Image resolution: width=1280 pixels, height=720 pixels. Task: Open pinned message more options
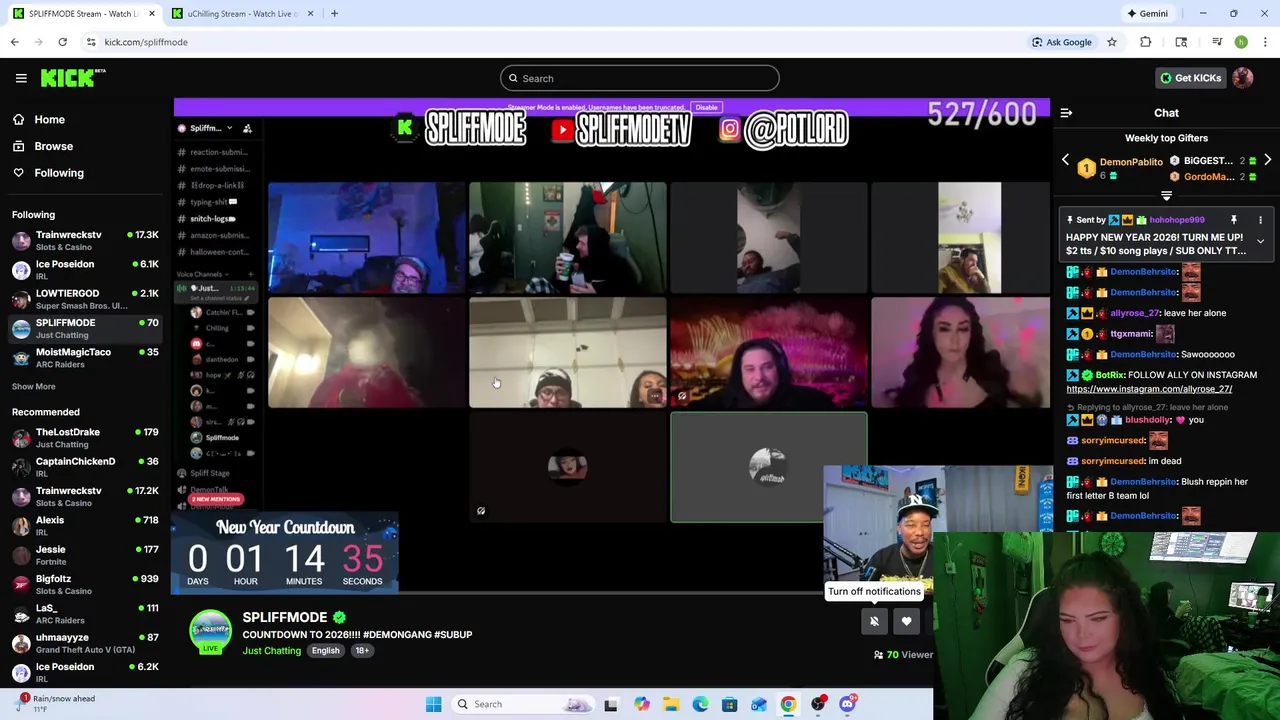[1260, 220]
